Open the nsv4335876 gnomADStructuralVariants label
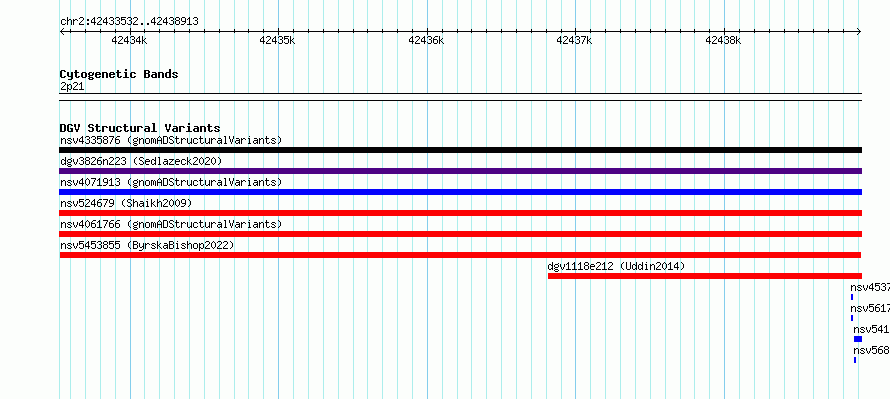The image size is (890, 399). [171, 140]
